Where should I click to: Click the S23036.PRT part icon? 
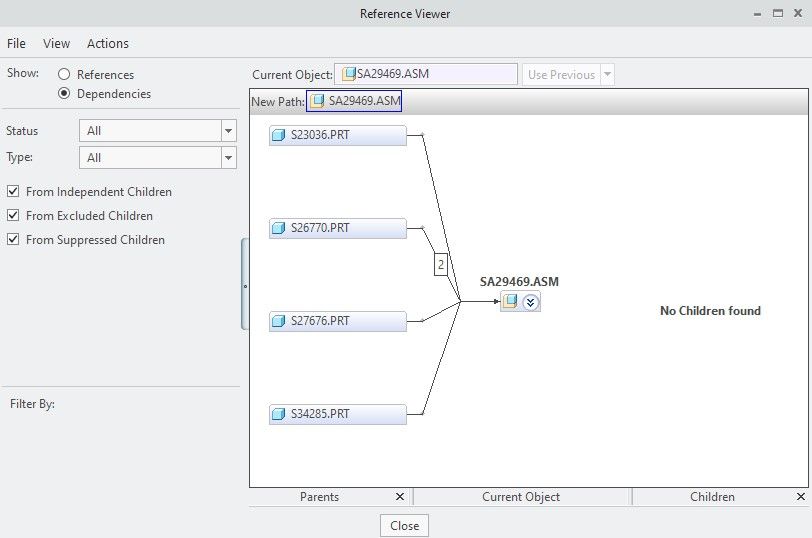(x=280, y=136)
